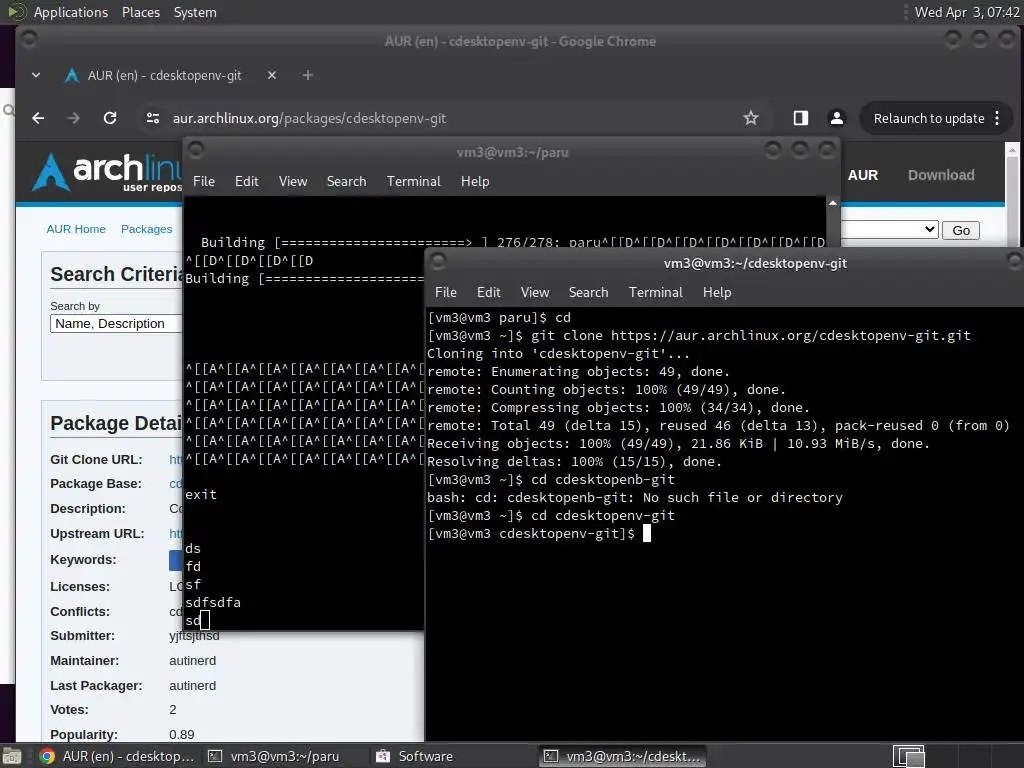Viewport: 1024px width, 768px height.
Task: Switch to AUR Chrome taskbar item
Action: tap(117, 756)
